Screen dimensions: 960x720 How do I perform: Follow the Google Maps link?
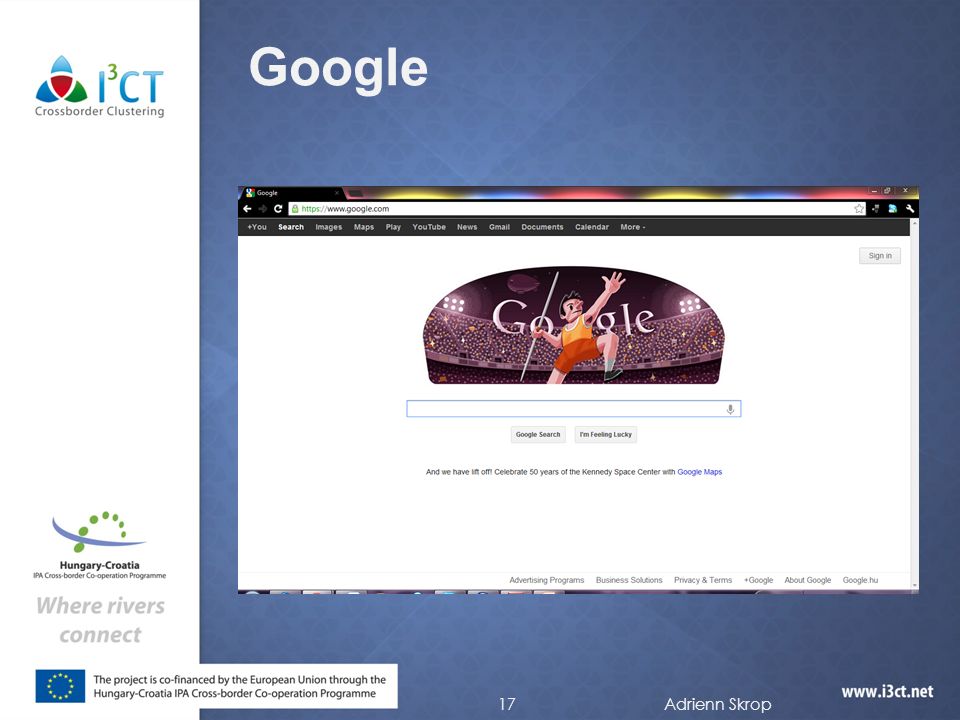(x=699, y=472)
